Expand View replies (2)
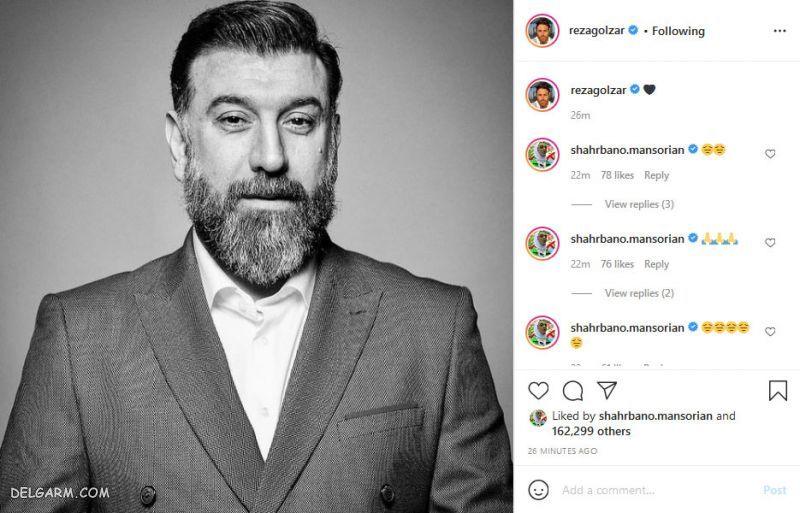 [x=639, y=293]
